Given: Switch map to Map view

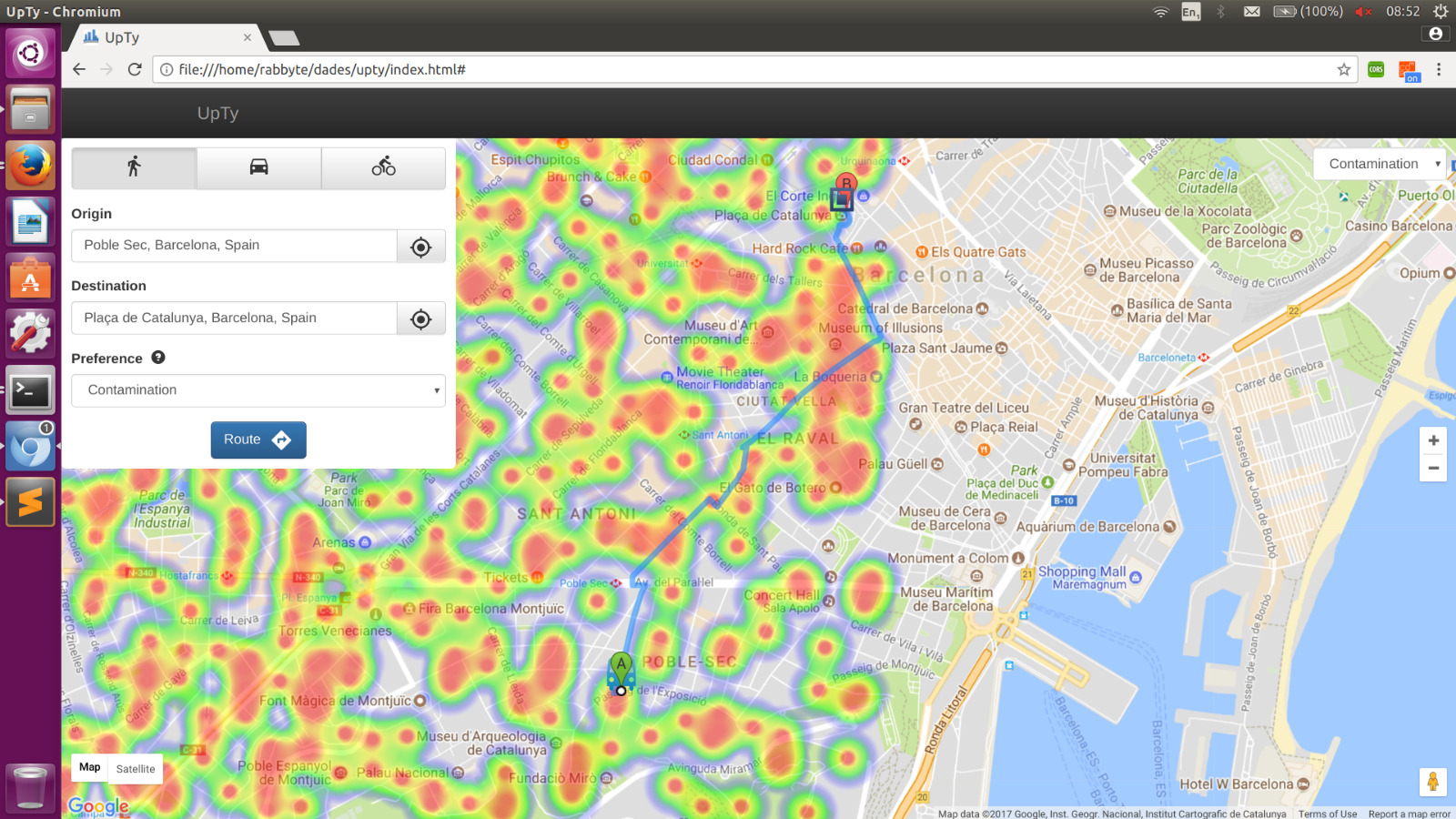Looking at the screenshot, I should click(x=90, y=768).
